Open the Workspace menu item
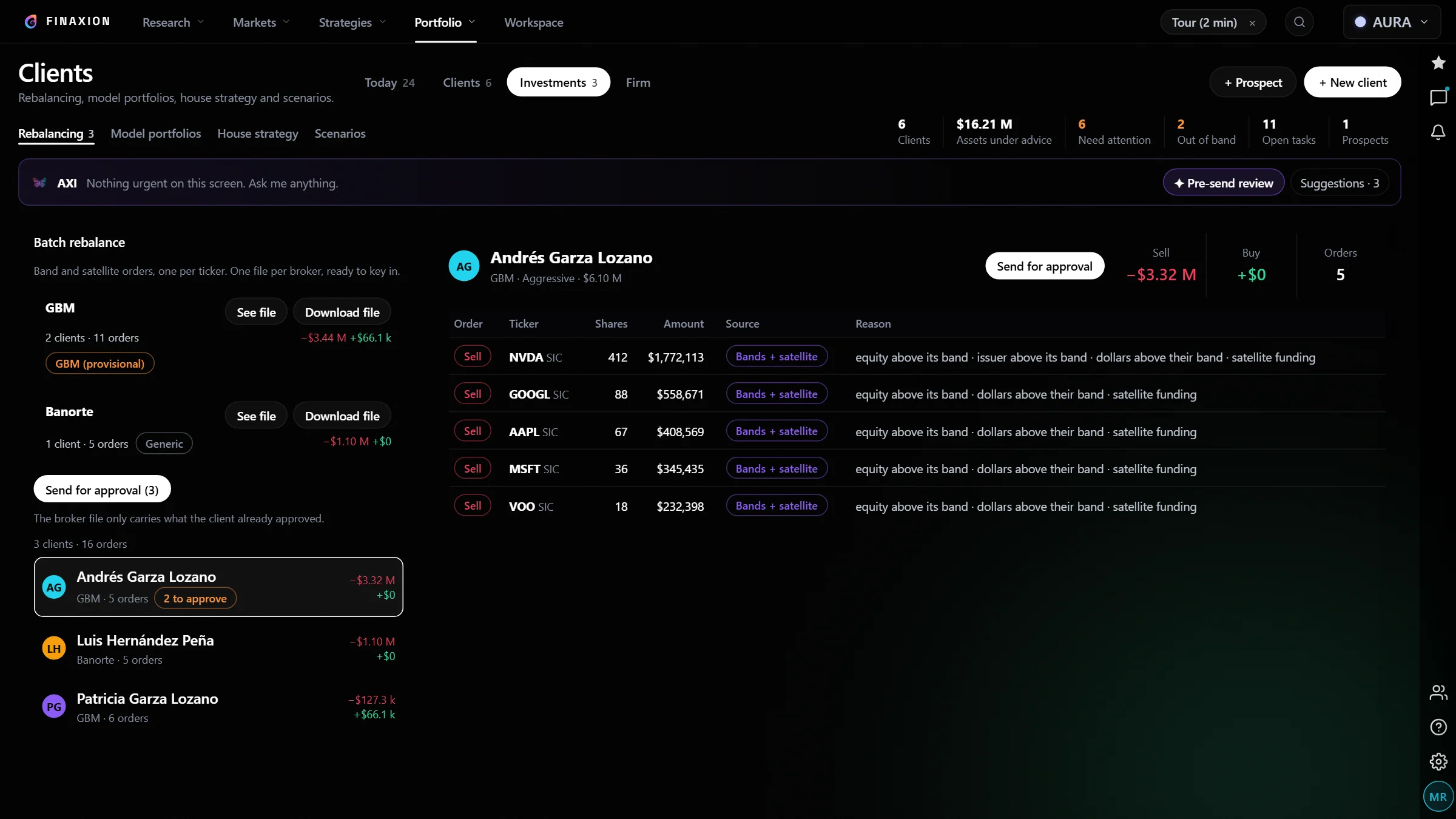Image resolution: width=1456 pixels, height=819 pixels. click(x=534, y=22)
